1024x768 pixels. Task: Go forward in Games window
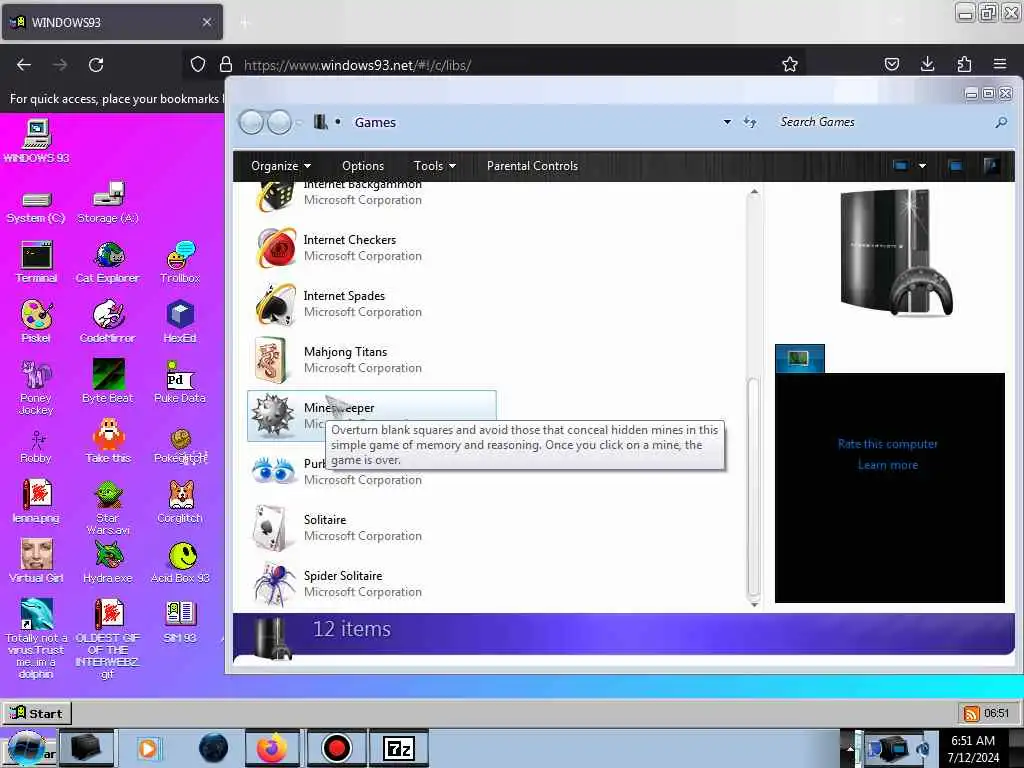pyautogui.click(x=280, y=122)
